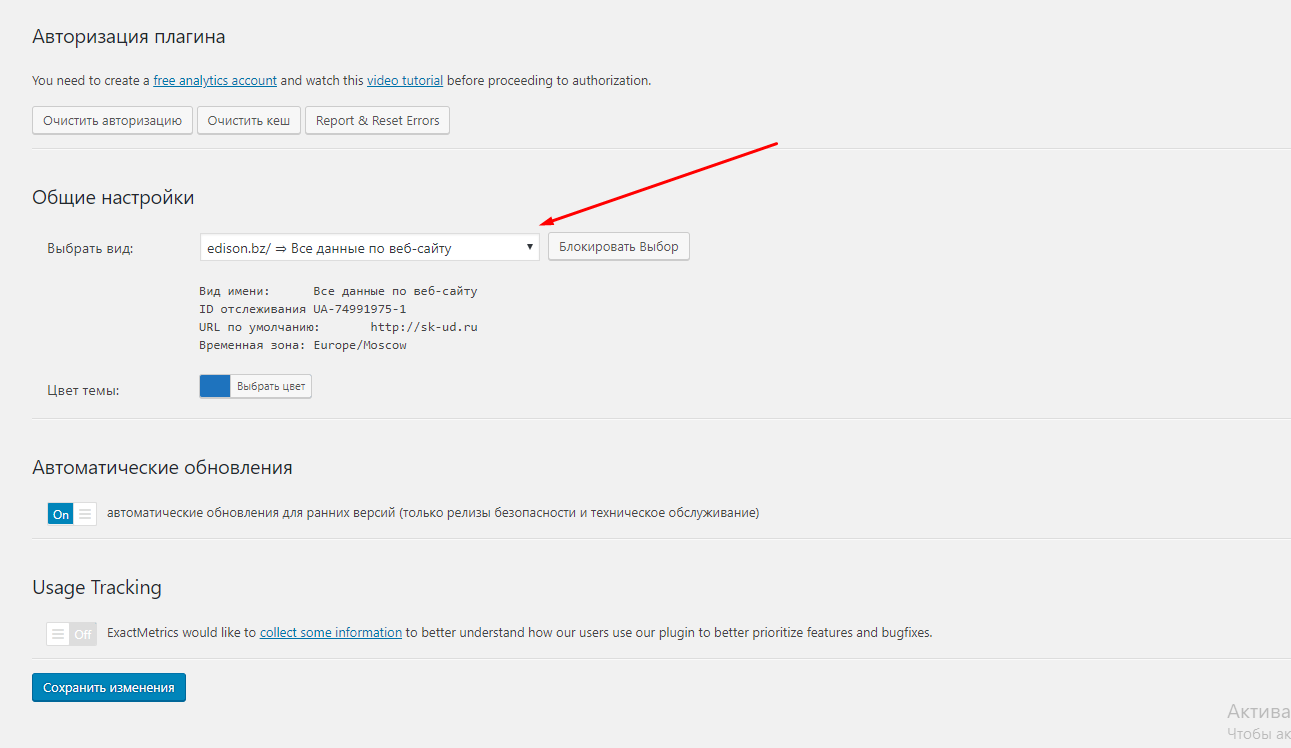Click the 'Цвет темы:' label
This screenshot has height=748, width=1291.
(x=83, y=390)
